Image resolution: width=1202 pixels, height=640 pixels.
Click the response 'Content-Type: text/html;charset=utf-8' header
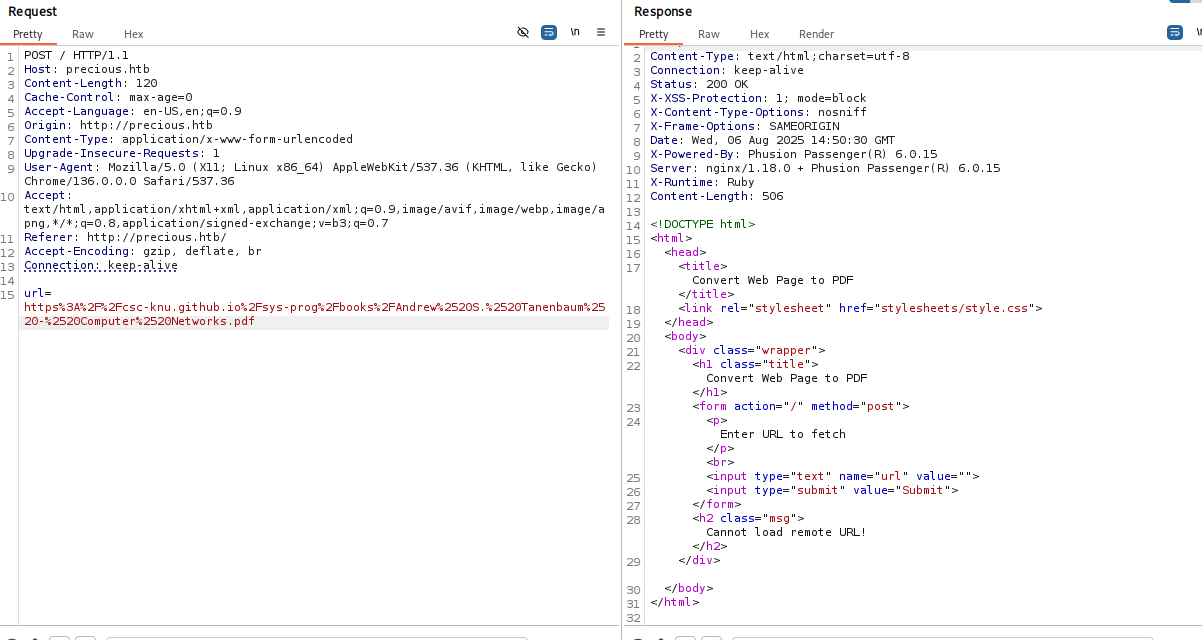[780, 56]
